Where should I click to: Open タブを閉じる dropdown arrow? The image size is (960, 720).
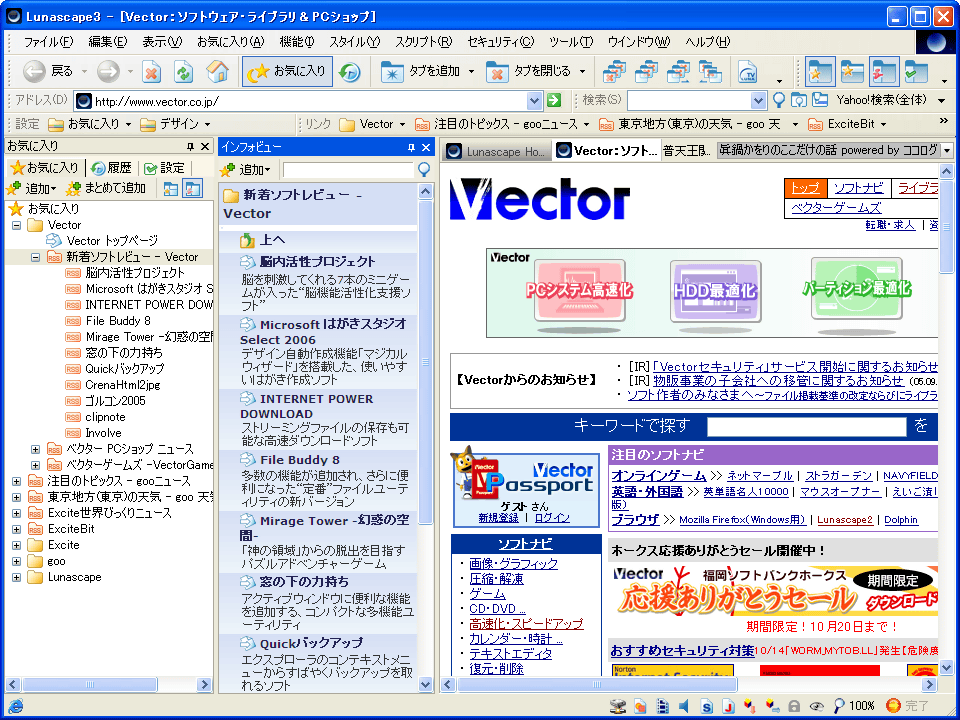pyautogui.click(x=582, y=72)
